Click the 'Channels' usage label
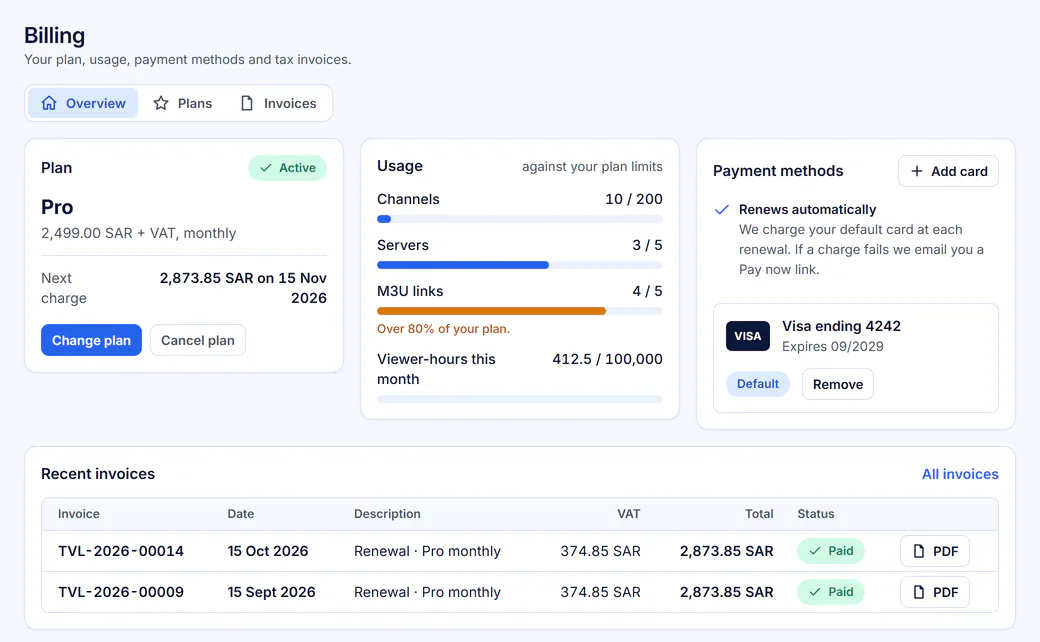This screenshot has width=1040, height=642. 408,199
